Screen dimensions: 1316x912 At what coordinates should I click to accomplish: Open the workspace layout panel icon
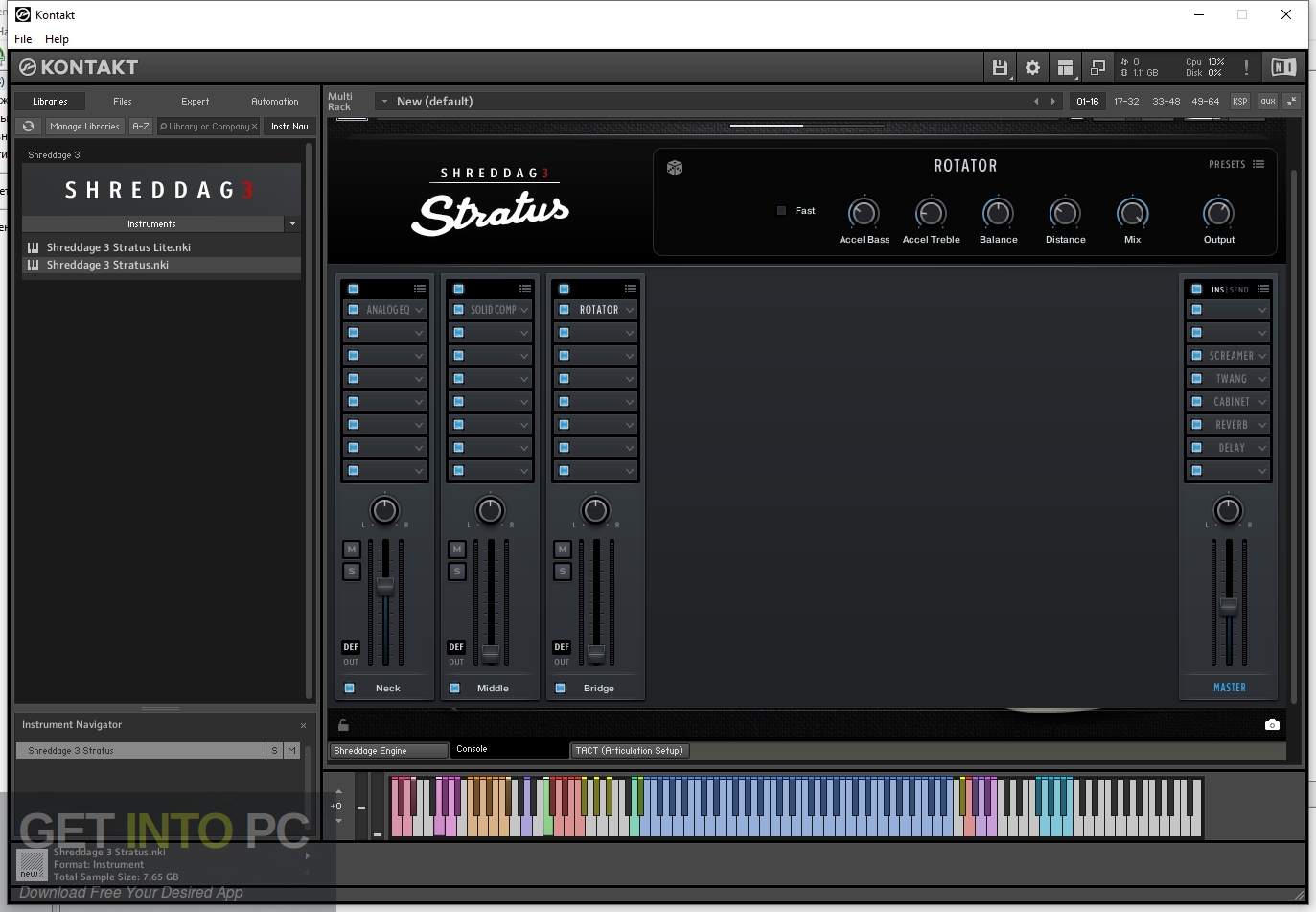click(1065, 67)
